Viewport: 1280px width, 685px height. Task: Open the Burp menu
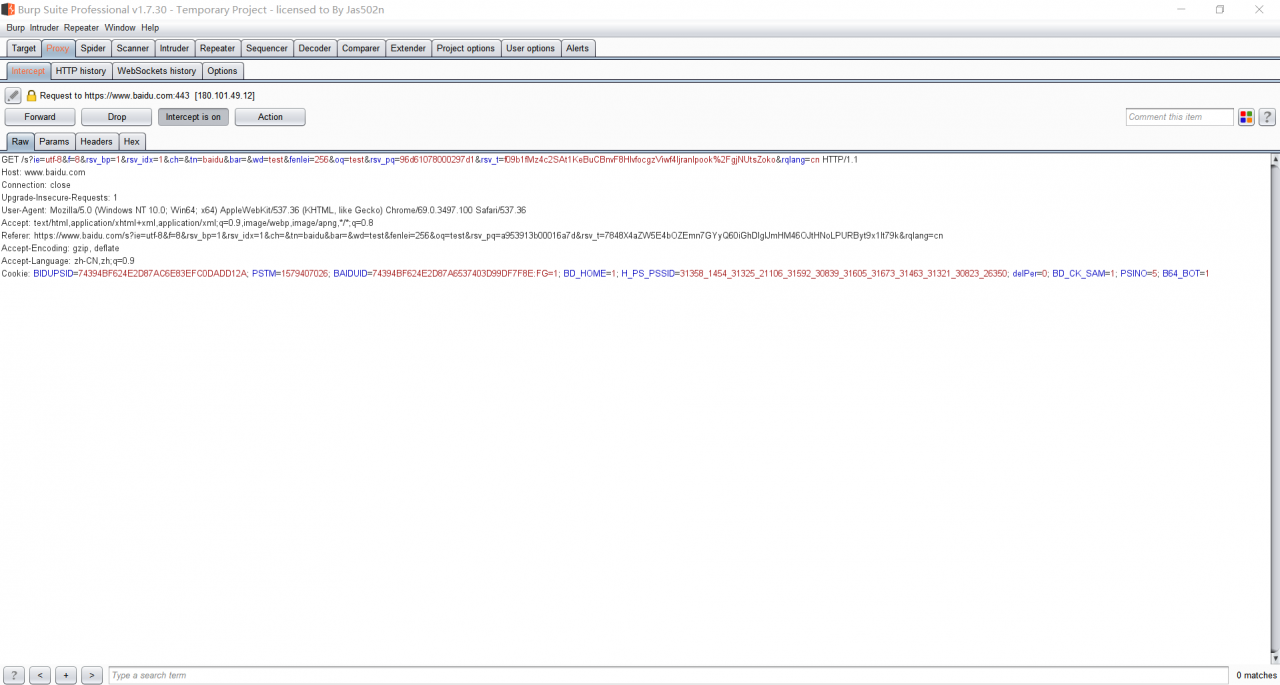(15, 28)
